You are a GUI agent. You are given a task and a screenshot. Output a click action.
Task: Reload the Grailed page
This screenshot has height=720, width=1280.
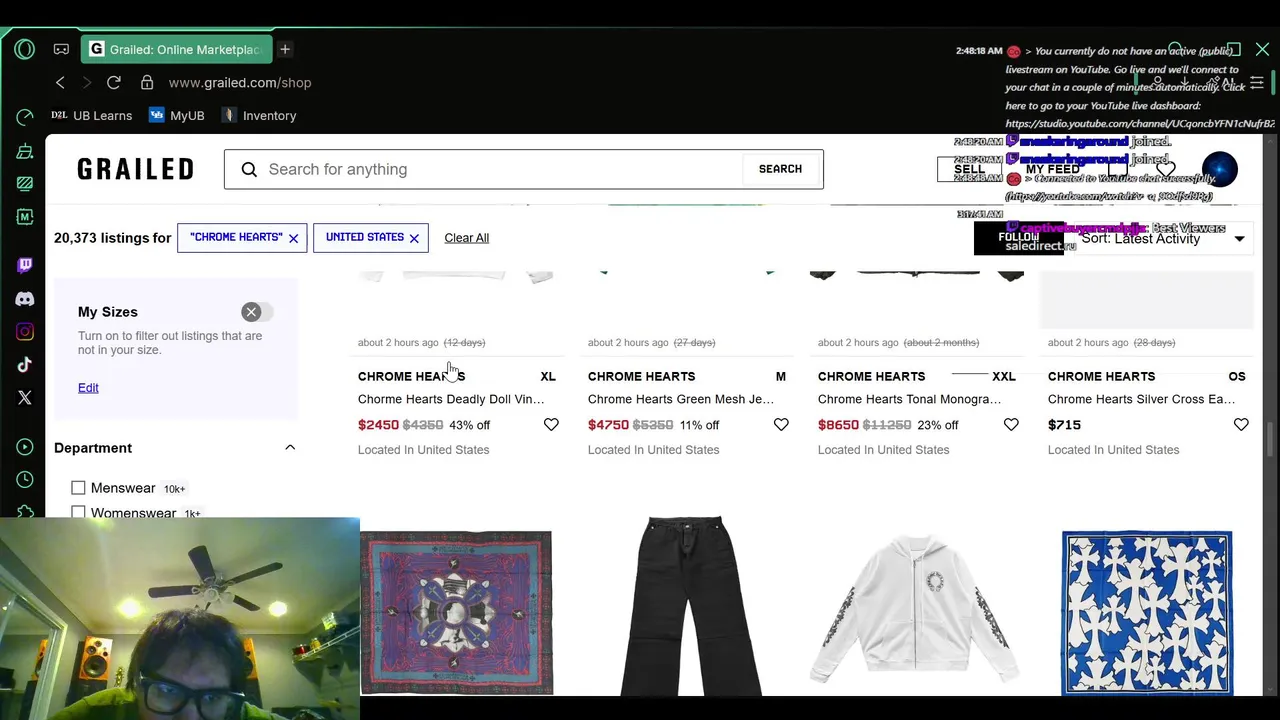(x=114, y=83)
